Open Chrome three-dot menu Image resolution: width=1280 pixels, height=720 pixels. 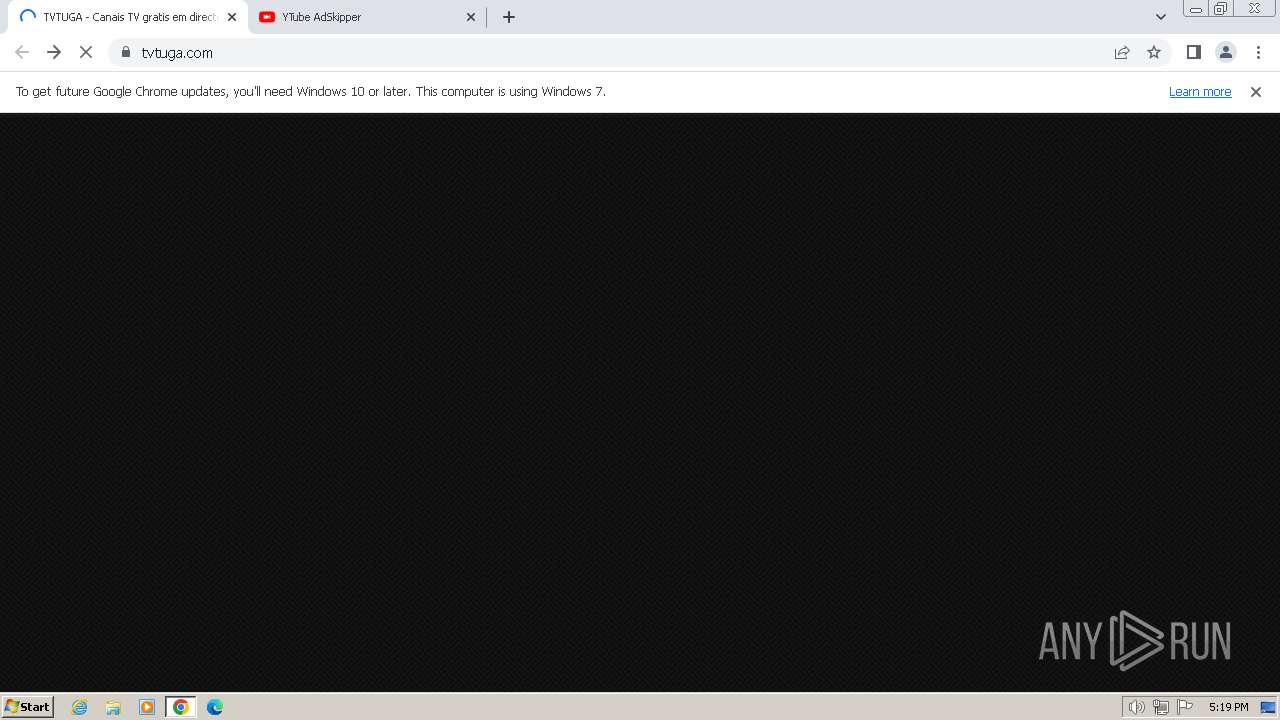[x=1258, y=52]
